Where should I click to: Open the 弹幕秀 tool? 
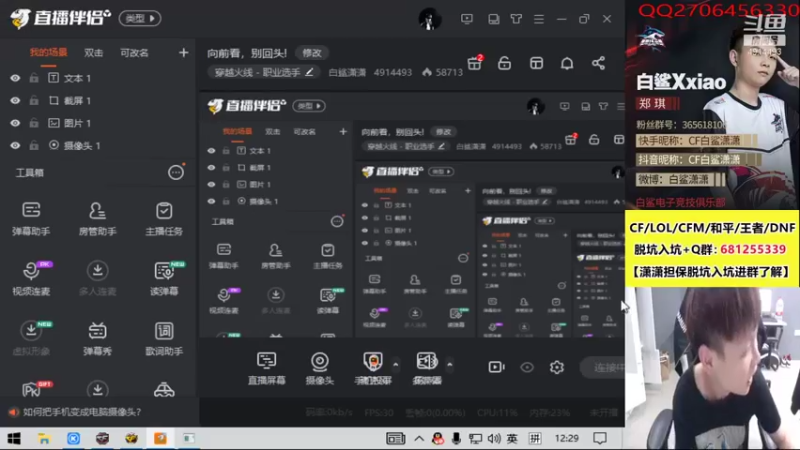click(97, 339)
